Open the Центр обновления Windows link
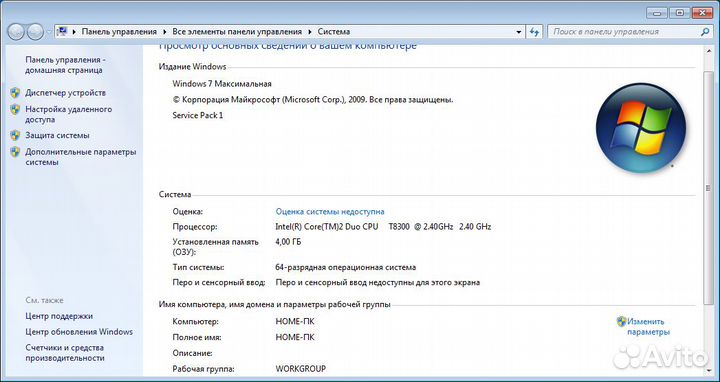720x382 pixels. (x=79, y=332)
